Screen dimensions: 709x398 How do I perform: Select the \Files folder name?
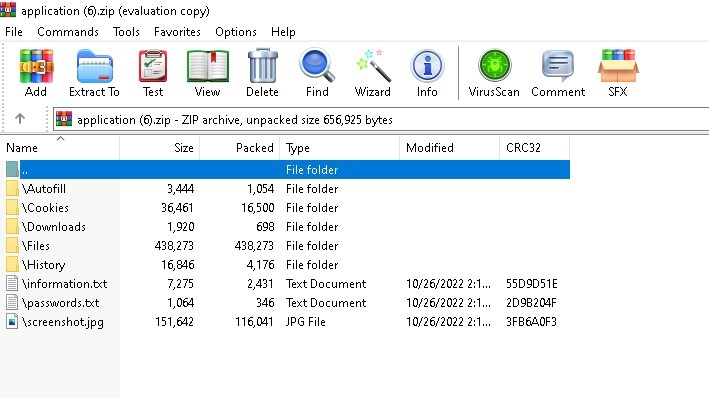coord(36,246)
